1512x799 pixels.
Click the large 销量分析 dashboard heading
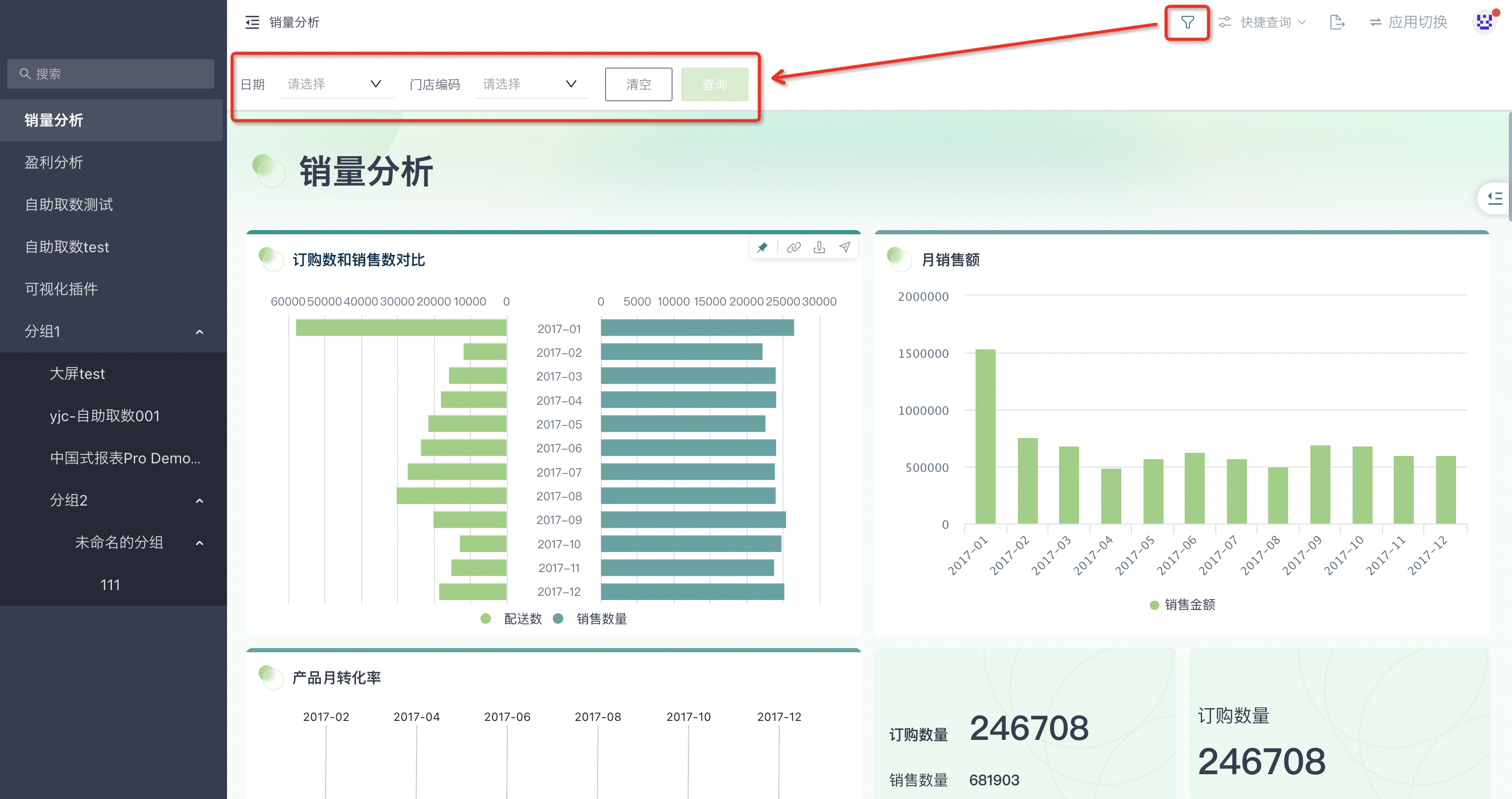[366, 172]
